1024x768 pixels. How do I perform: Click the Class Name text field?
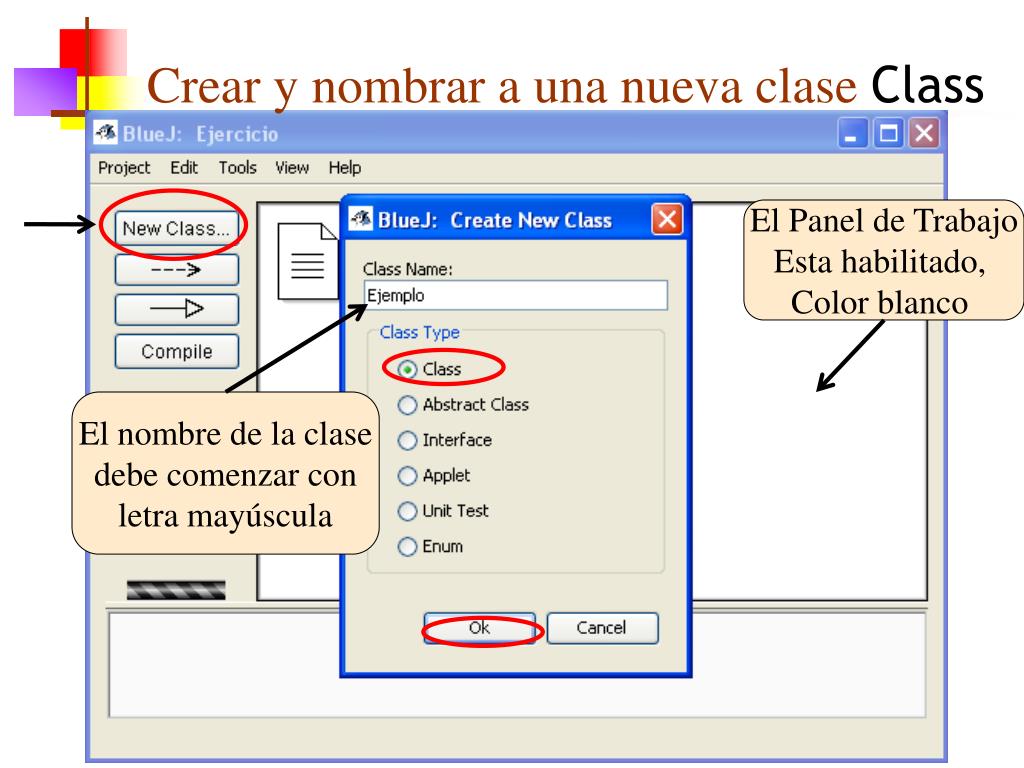click(515, 295)
